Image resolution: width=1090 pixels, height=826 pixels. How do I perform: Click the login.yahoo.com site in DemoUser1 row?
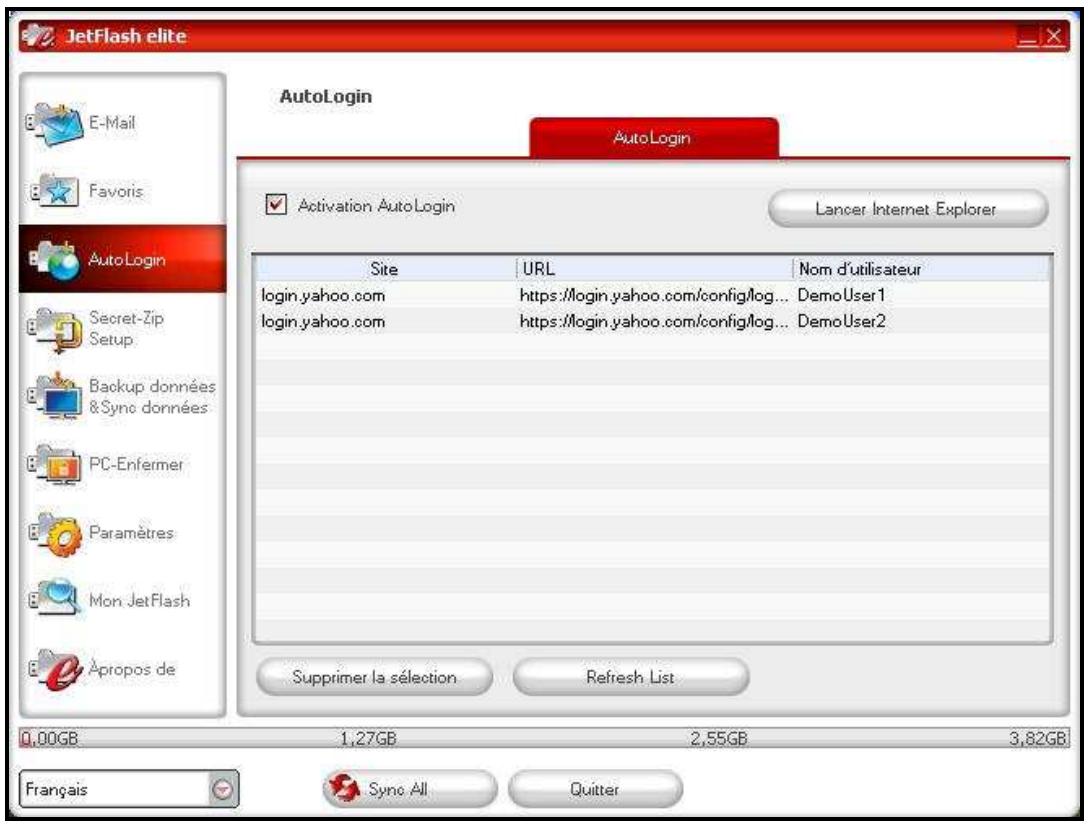[x=323, y=295]
